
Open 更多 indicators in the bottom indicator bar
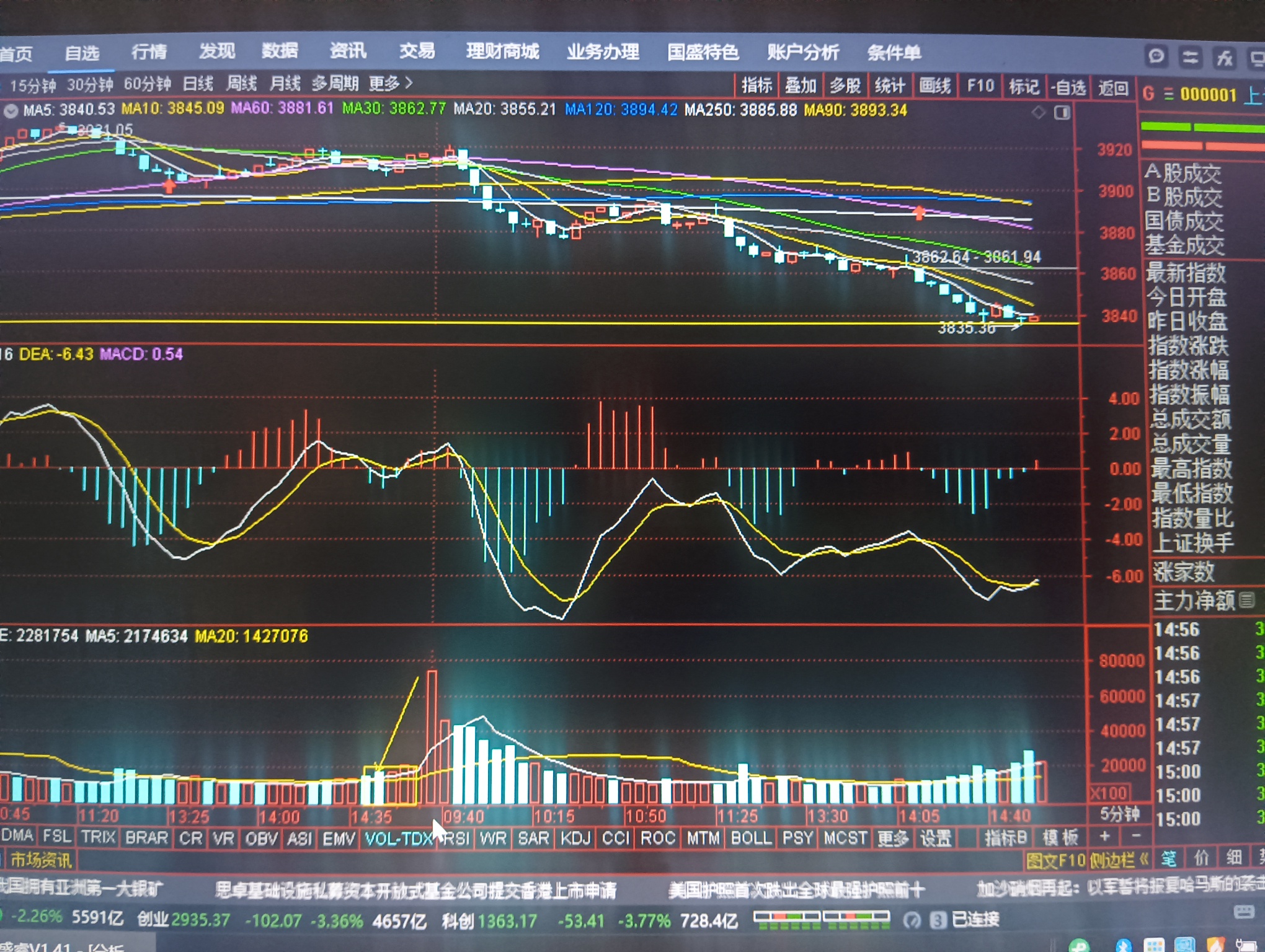[892, 838]
